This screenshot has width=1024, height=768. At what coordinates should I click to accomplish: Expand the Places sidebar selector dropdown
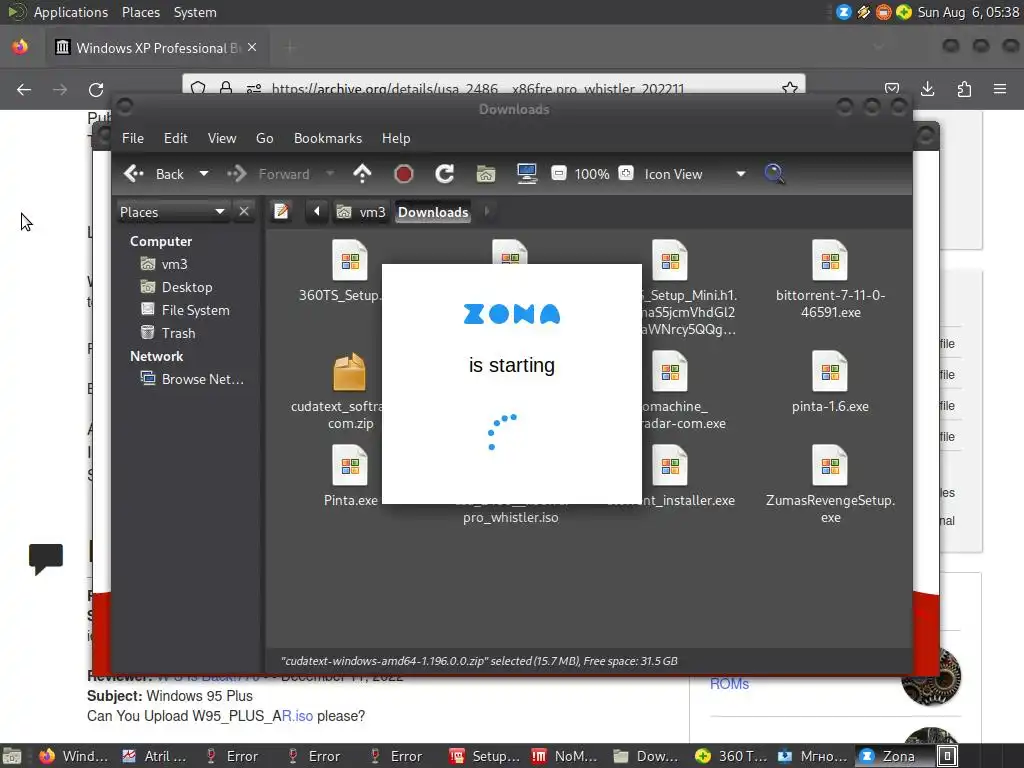[x=172, y=212]
